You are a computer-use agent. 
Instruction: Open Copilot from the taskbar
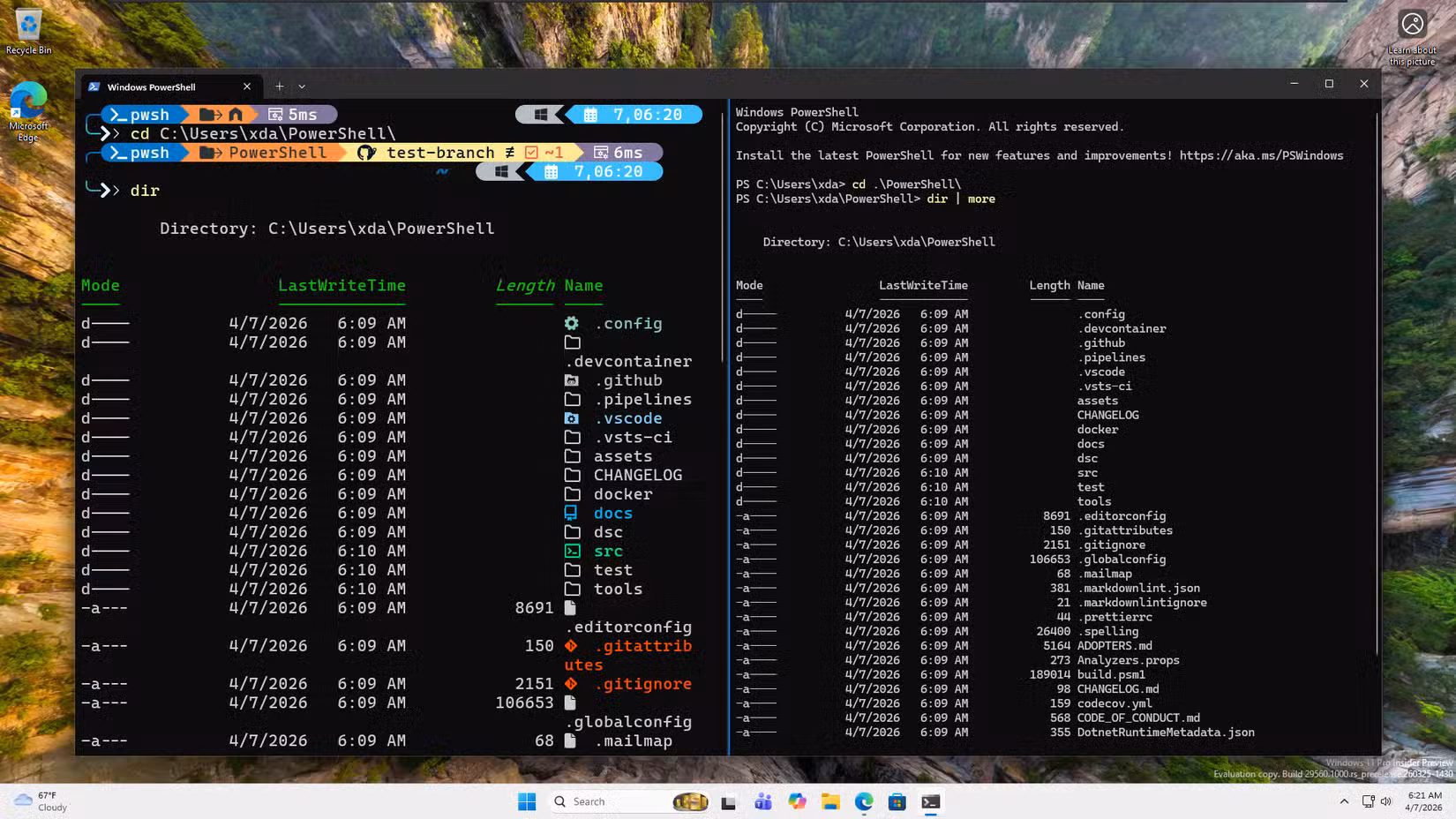797,801
